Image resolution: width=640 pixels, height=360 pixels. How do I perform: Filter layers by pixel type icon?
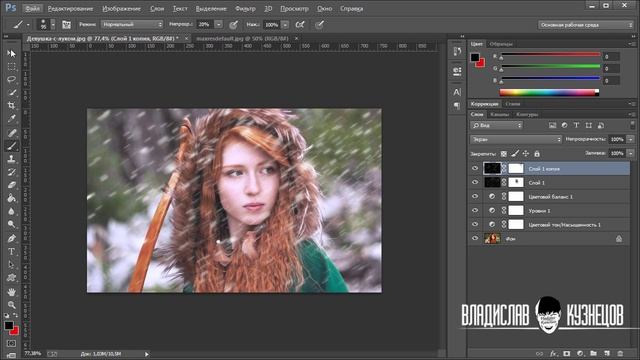pos(552,125)
